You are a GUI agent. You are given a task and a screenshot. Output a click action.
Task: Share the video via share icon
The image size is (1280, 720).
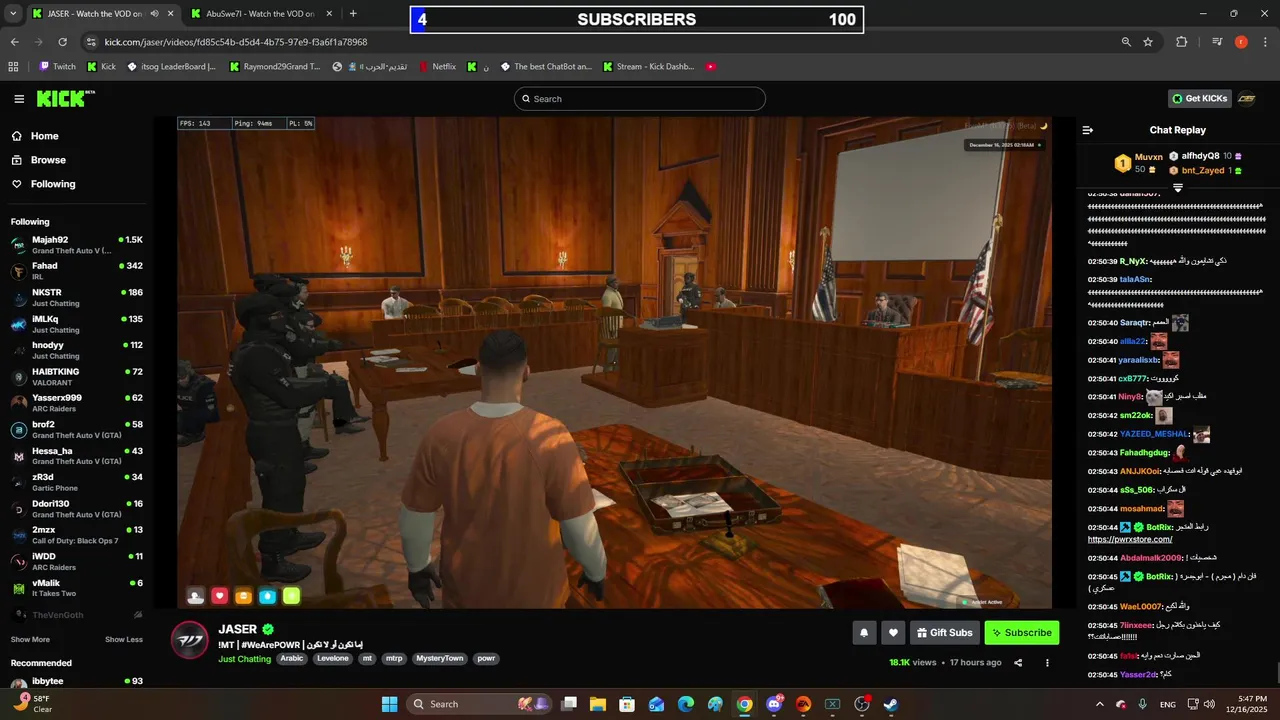(1018, 662)
